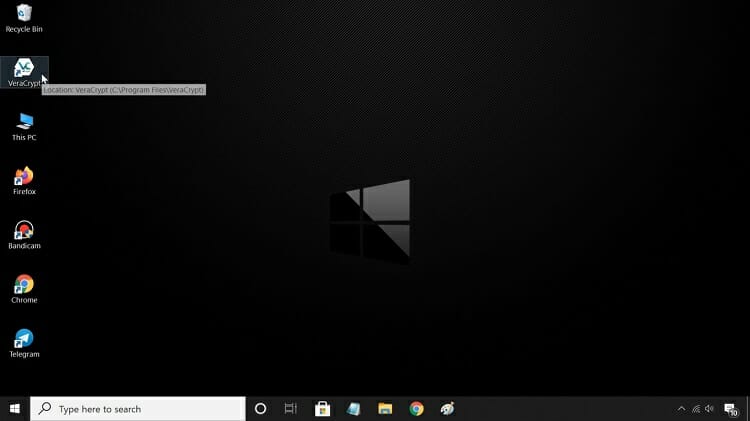Screen dimensions: 750x421
Task: Open the Action Center notifications
Action: [x=731, y=409]
